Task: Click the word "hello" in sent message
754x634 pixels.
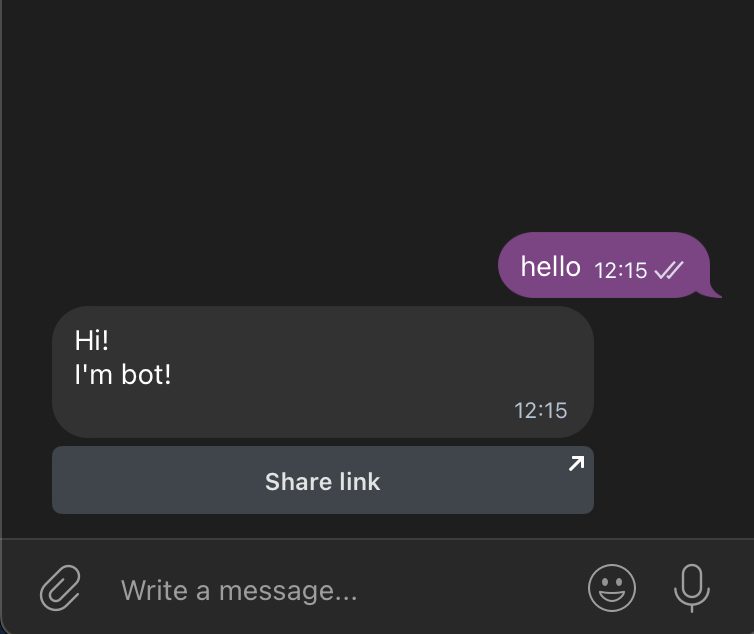Action: [550, 266]
